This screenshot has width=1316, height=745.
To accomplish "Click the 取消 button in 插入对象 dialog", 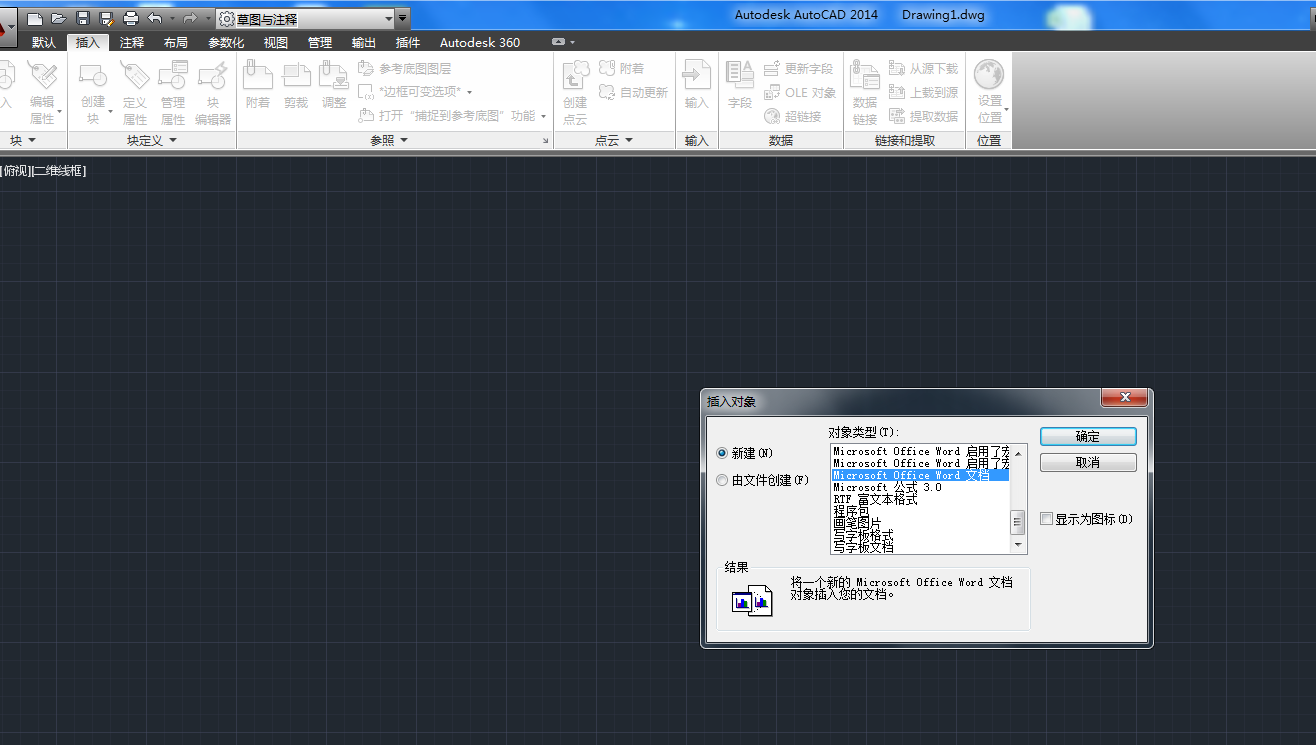I will (1088, 462).
